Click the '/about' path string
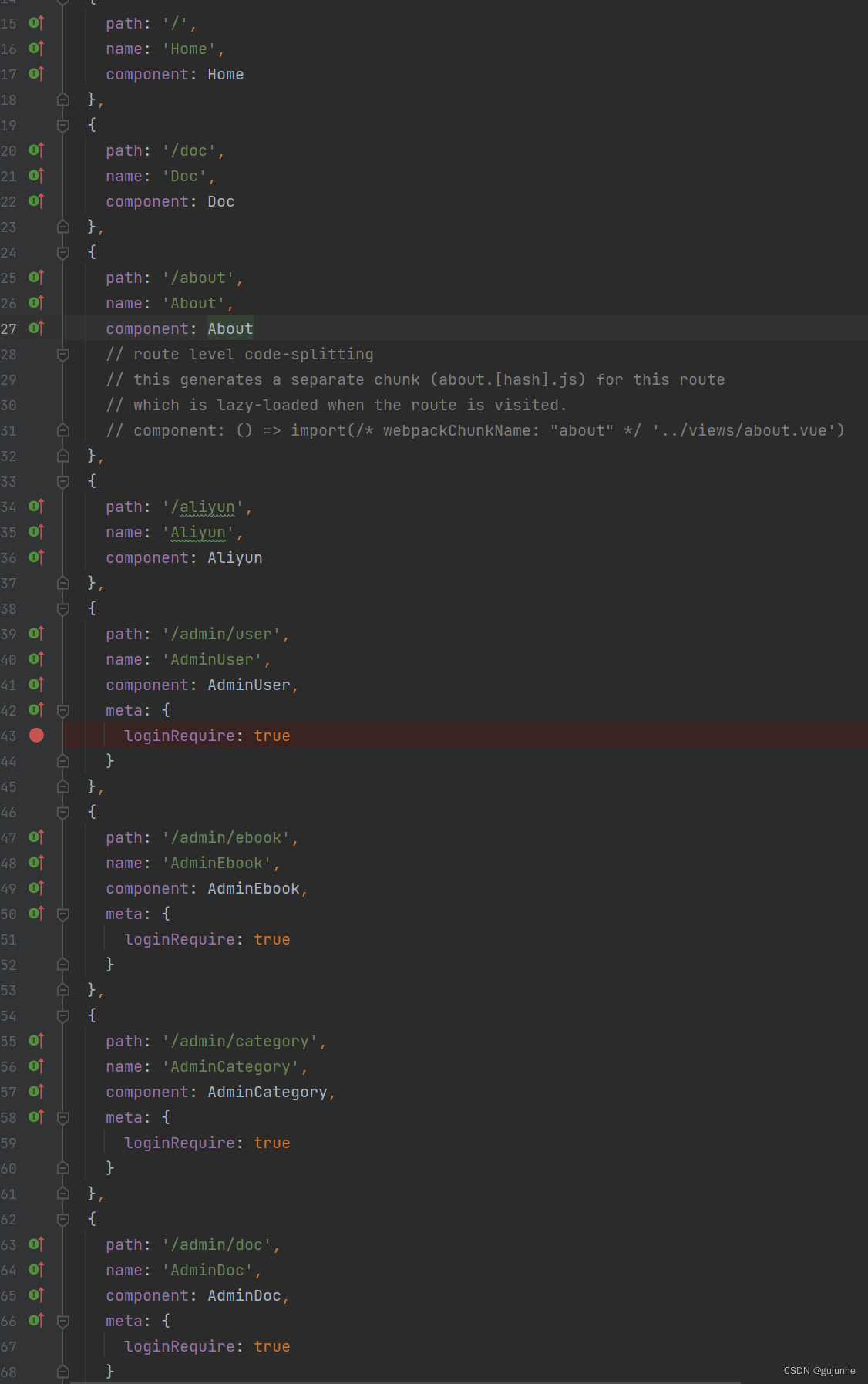This screenshot has width=868, height=1384. tap(198, 278)
